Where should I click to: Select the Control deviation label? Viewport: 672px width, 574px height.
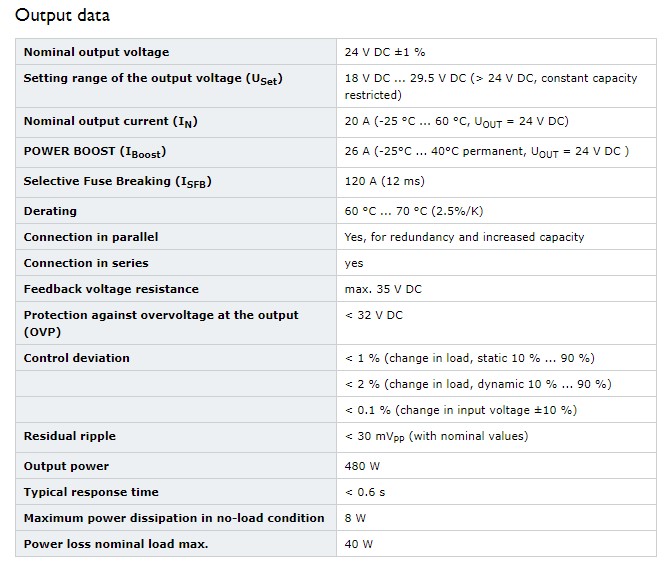76,358
